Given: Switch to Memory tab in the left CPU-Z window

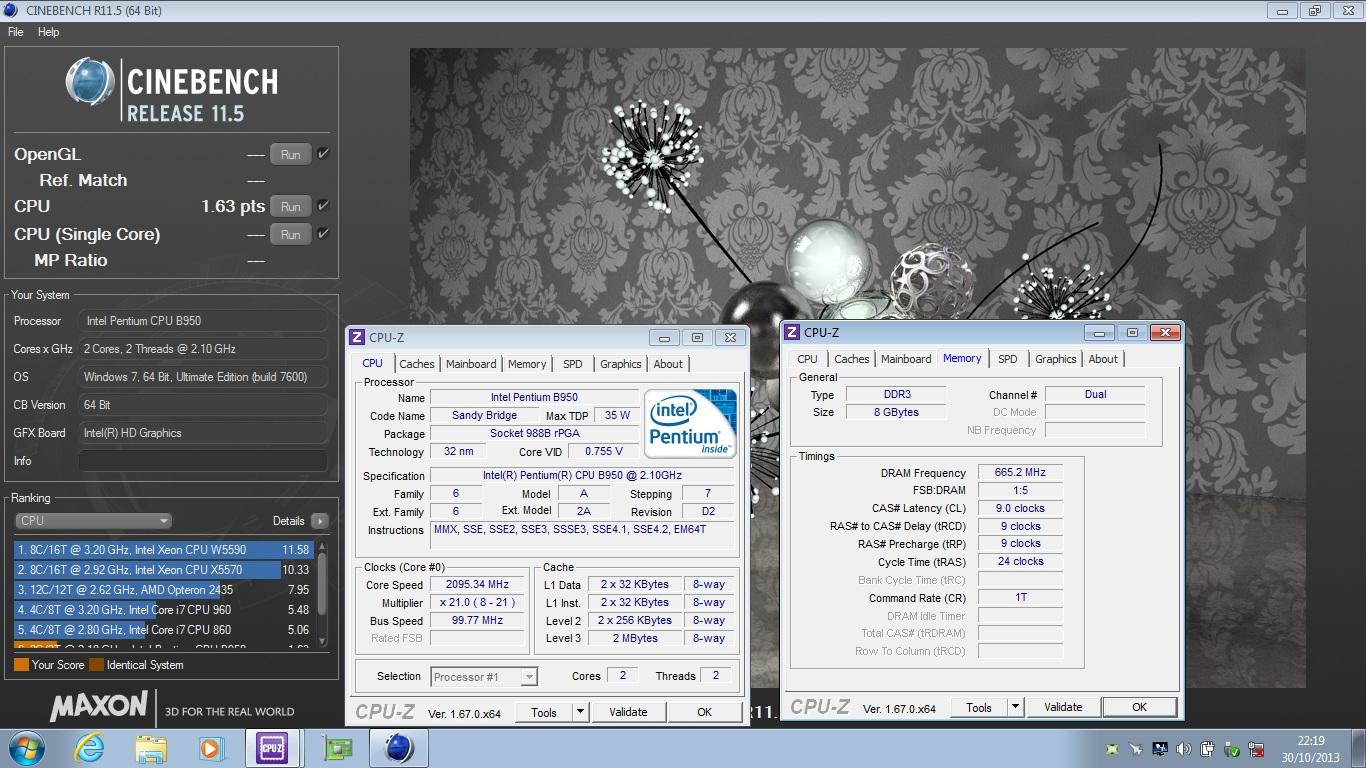Looking at the screenshot, I should [x=527, y=364].
